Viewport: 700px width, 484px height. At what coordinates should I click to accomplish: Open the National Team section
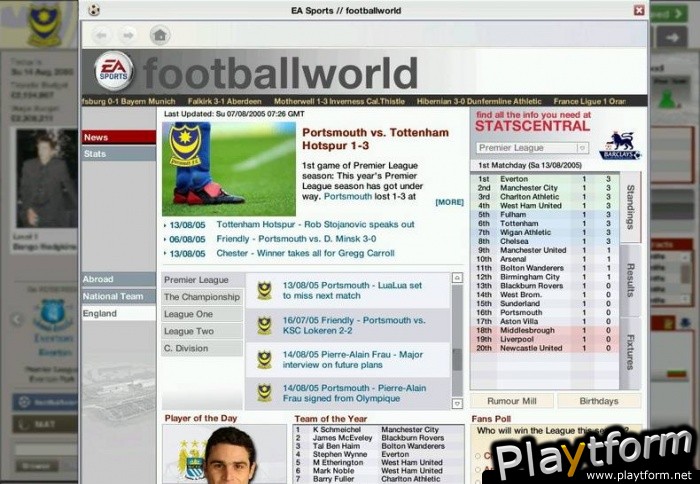pos(119,296)
